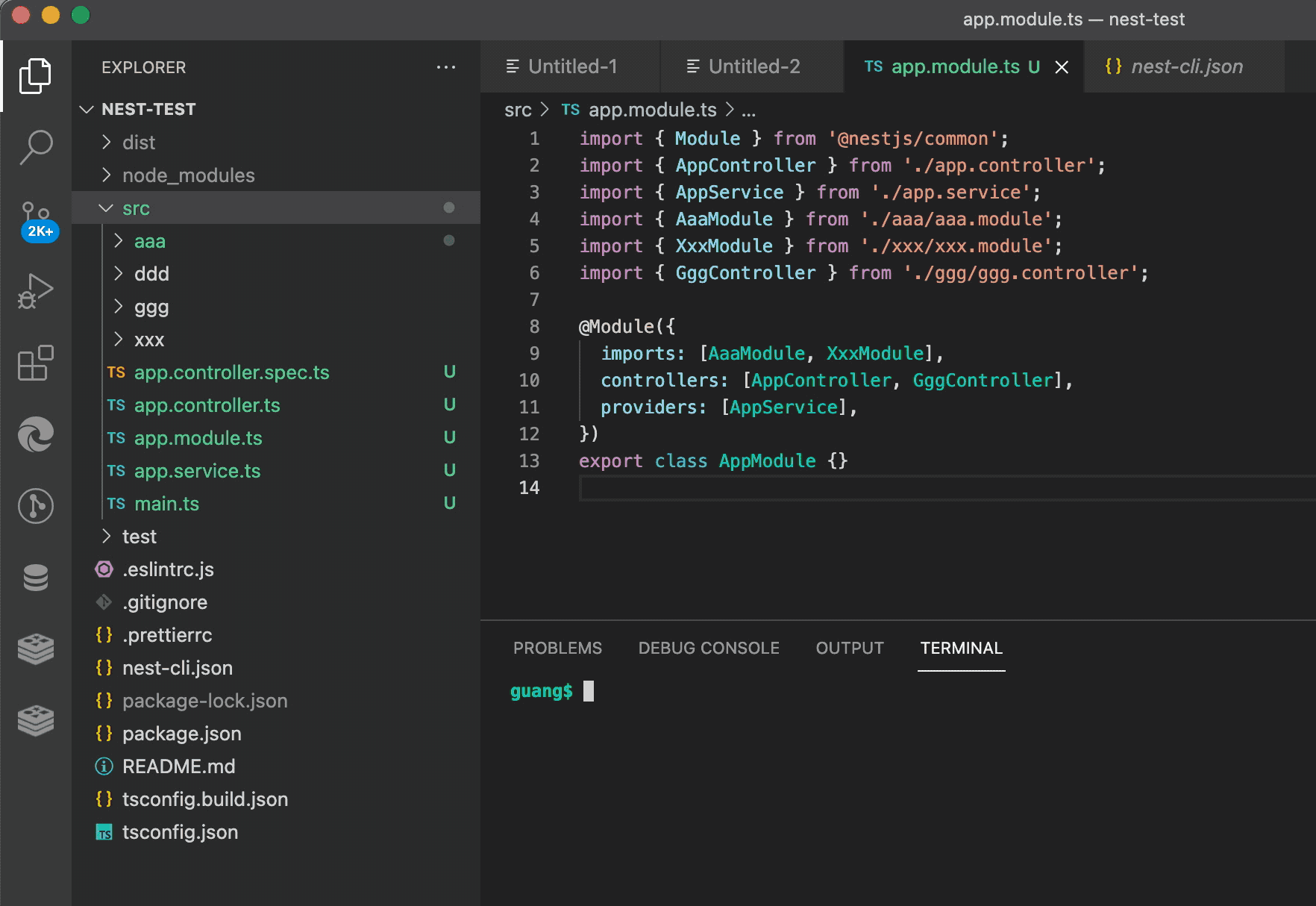This screenshot has width=1316, height=906.
Task: Open the Search view icon
Action: pos(35,148)
